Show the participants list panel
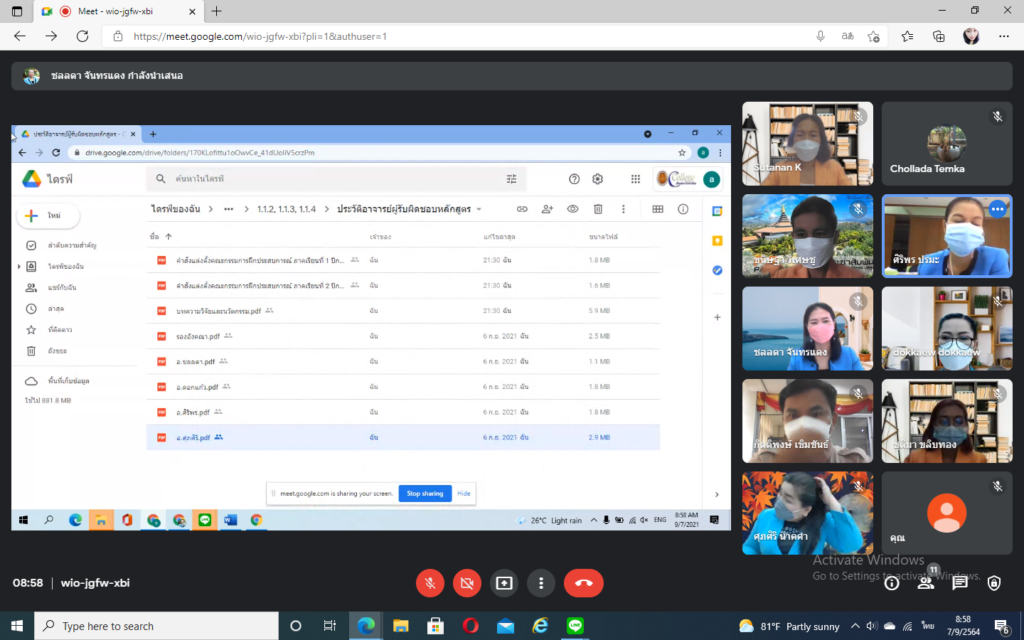1024x640 pixels. [x=926, y=583]
